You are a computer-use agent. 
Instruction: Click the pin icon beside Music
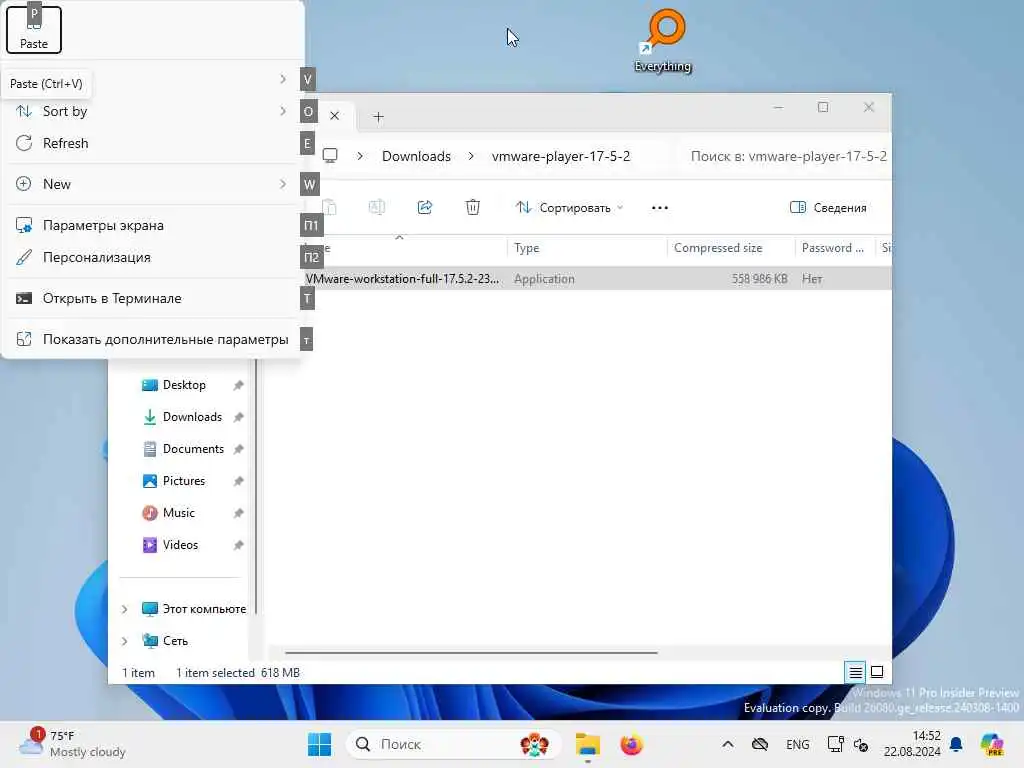coord(238,513)
